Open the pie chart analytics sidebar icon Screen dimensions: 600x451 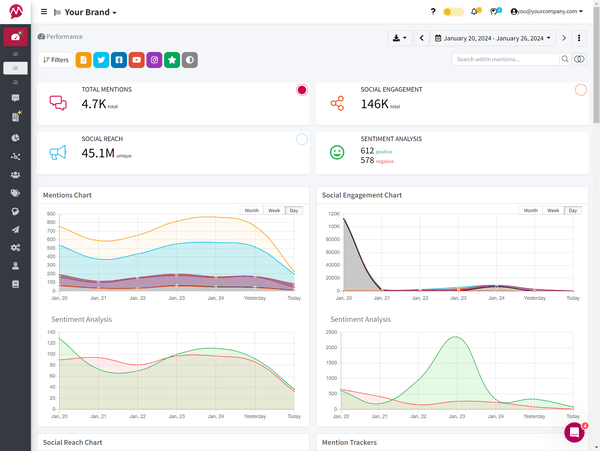[x=15, y=138]
